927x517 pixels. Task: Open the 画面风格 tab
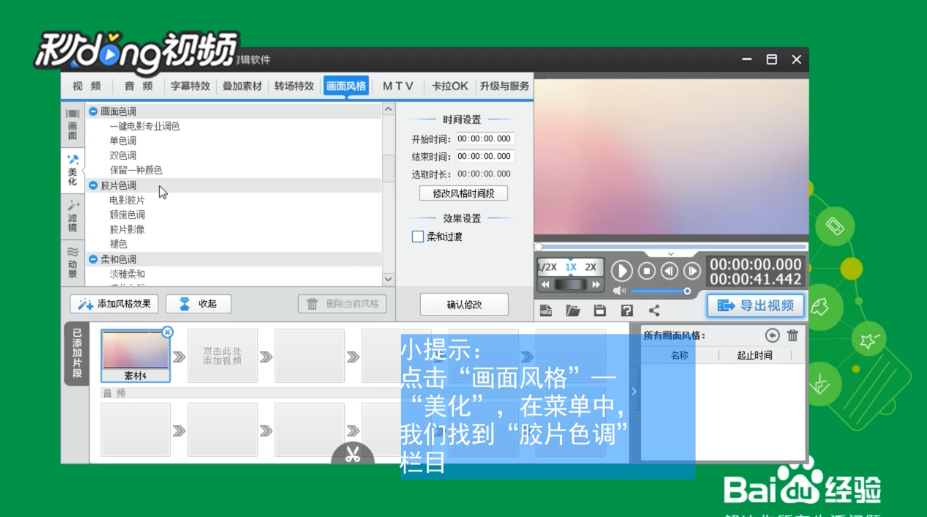346,86
